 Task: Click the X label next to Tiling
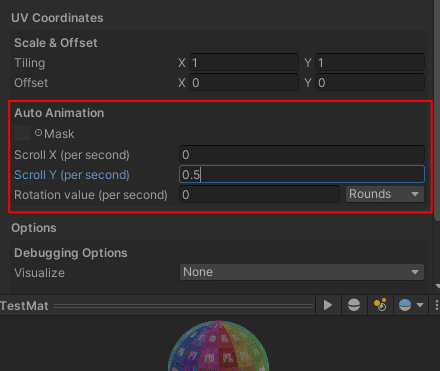182,63
